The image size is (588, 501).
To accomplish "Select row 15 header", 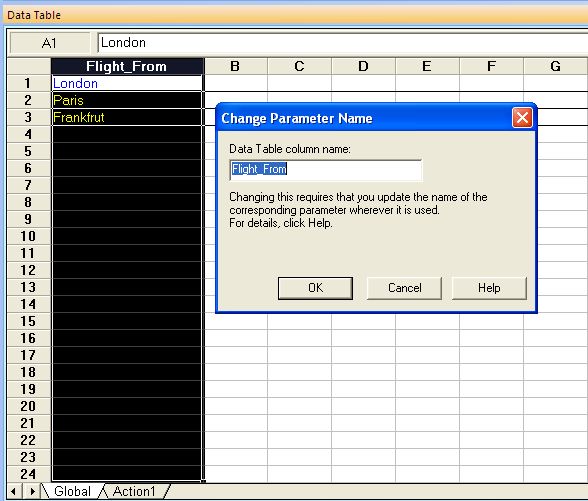I will click(x=28, y=321).
